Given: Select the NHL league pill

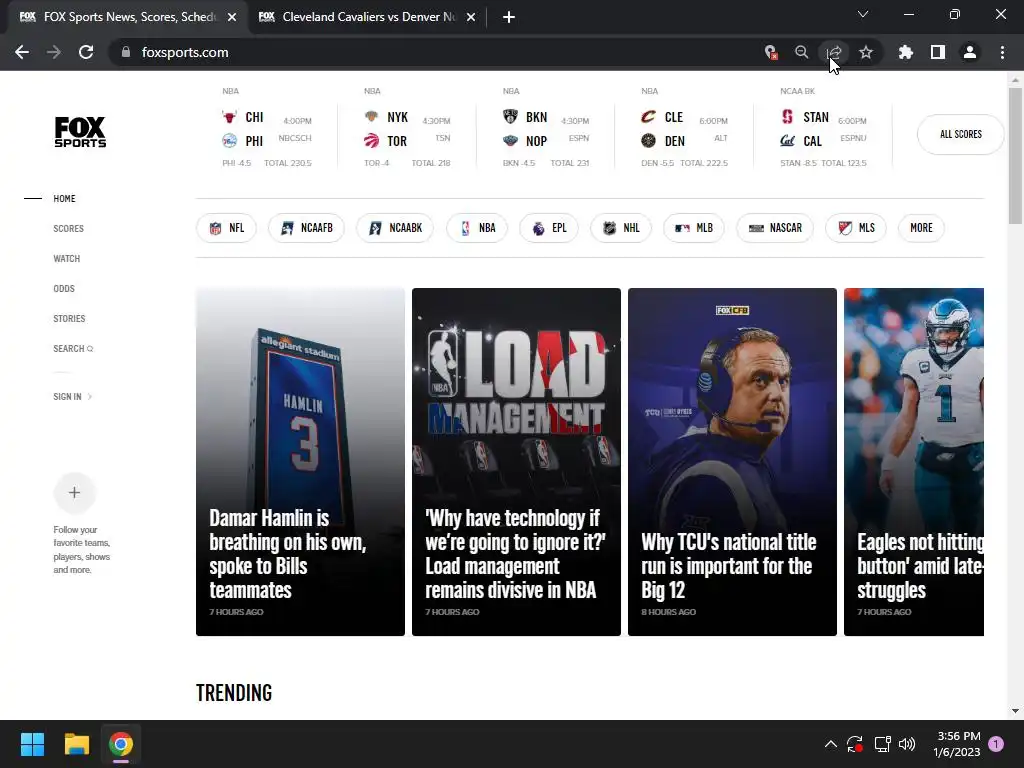Looking at the screenshot, I should pos(620,228).
